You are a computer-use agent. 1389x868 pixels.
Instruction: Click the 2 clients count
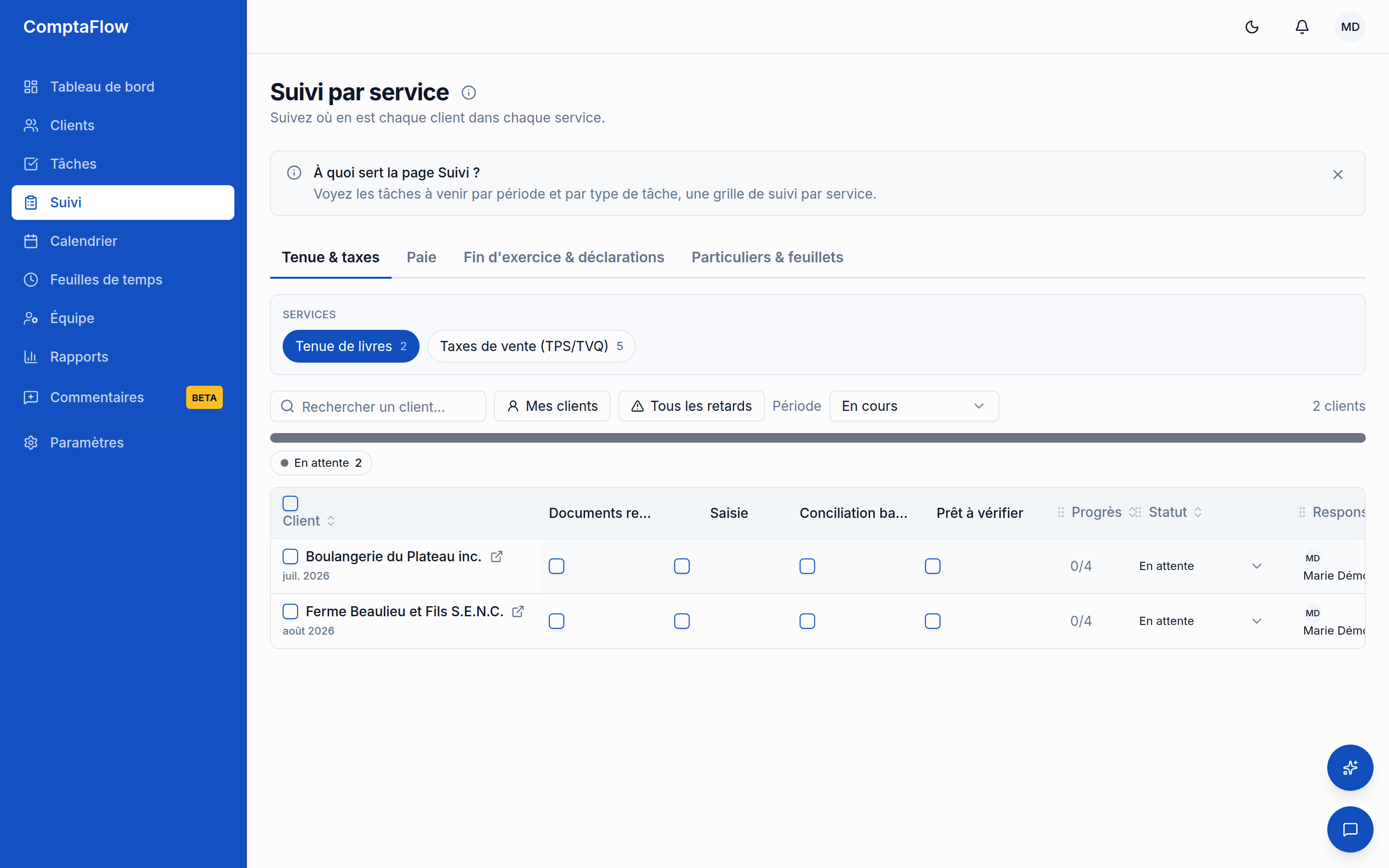tap(1338, 407)
